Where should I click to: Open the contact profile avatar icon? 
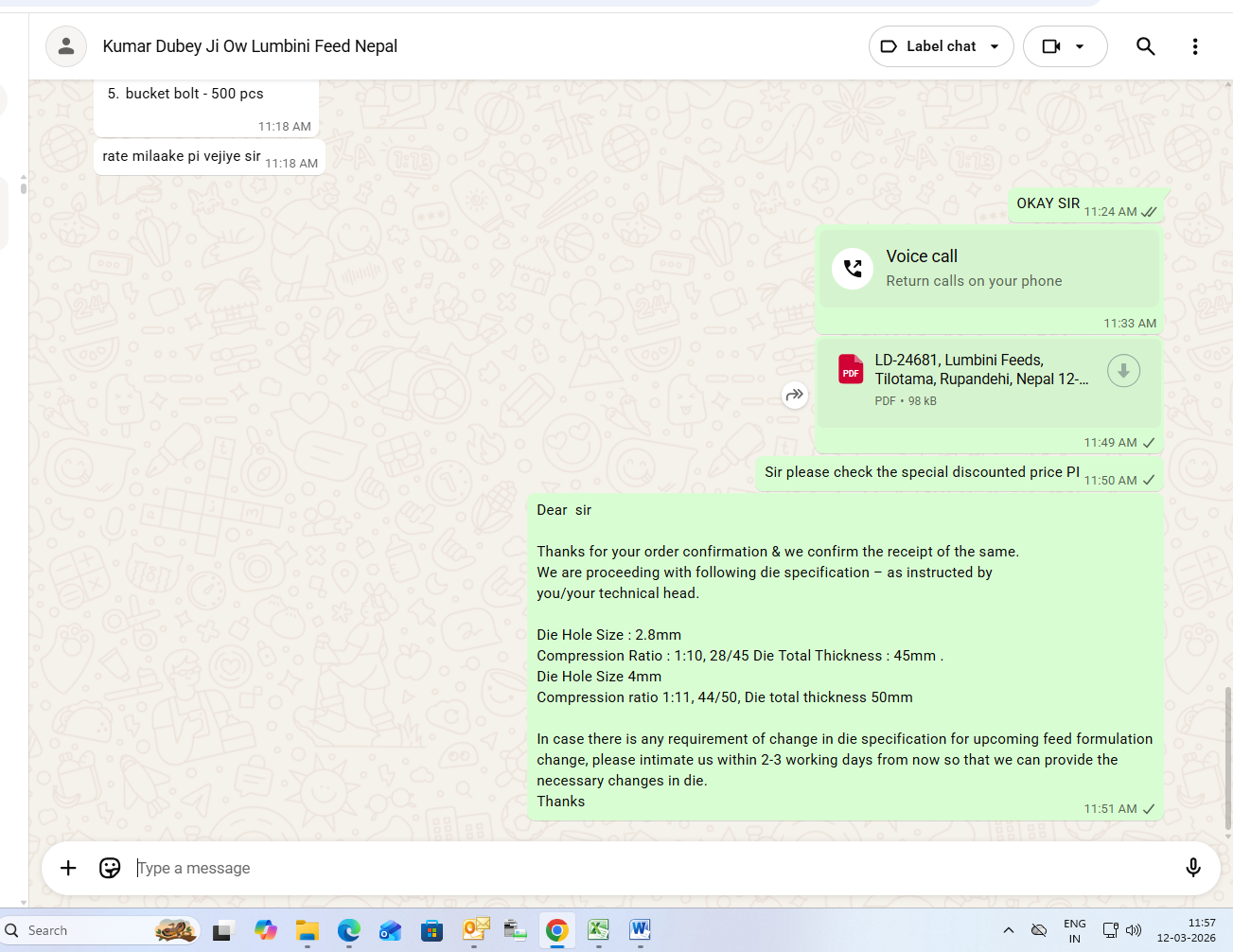pyautogui.click(x=66, y=46)
